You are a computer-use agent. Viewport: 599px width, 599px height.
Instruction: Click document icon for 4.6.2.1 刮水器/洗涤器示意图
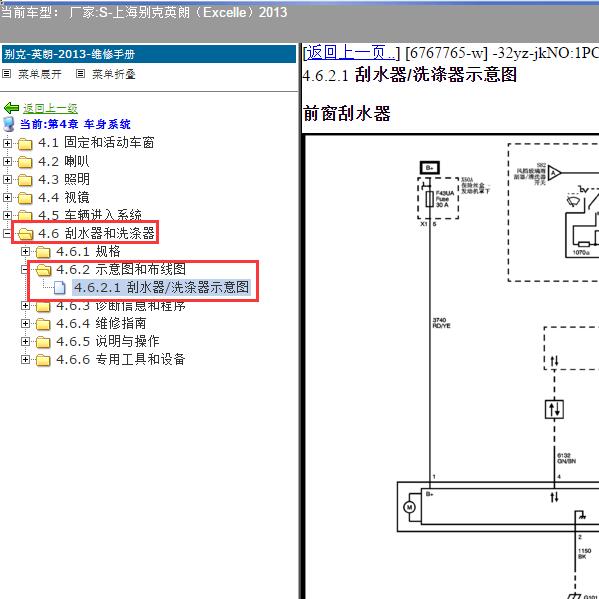(60, 288)
